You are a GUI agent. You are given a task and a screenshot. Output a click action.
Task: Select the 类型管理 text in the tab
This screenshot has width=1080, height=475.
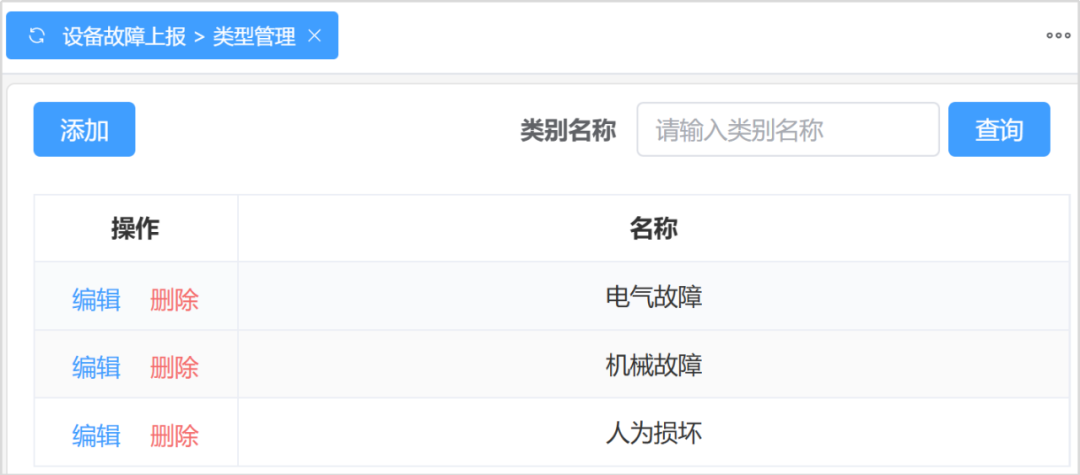click(x=254, y=36)
